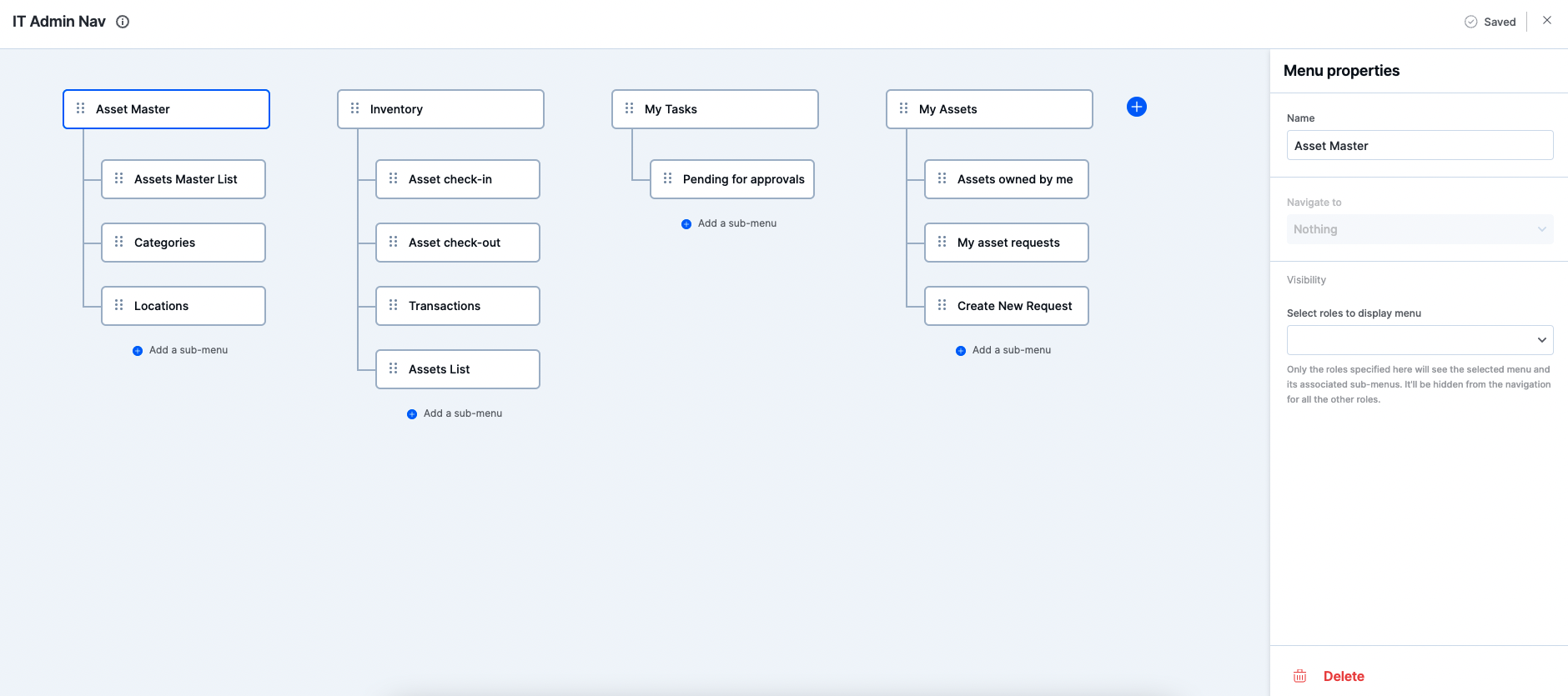Select the Create New Request sub-menu
Screen dimensions: 1568x696
(1007, 306)
